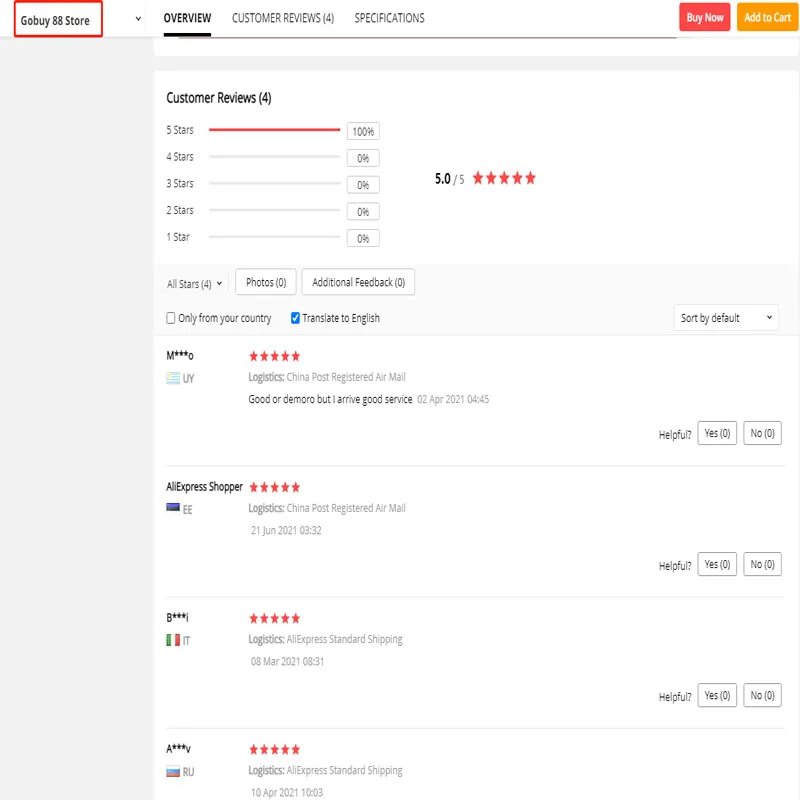Click the Uruguay flag icon next to UY
This screenshot has width=800, height=800.
[x=173, y=378]
